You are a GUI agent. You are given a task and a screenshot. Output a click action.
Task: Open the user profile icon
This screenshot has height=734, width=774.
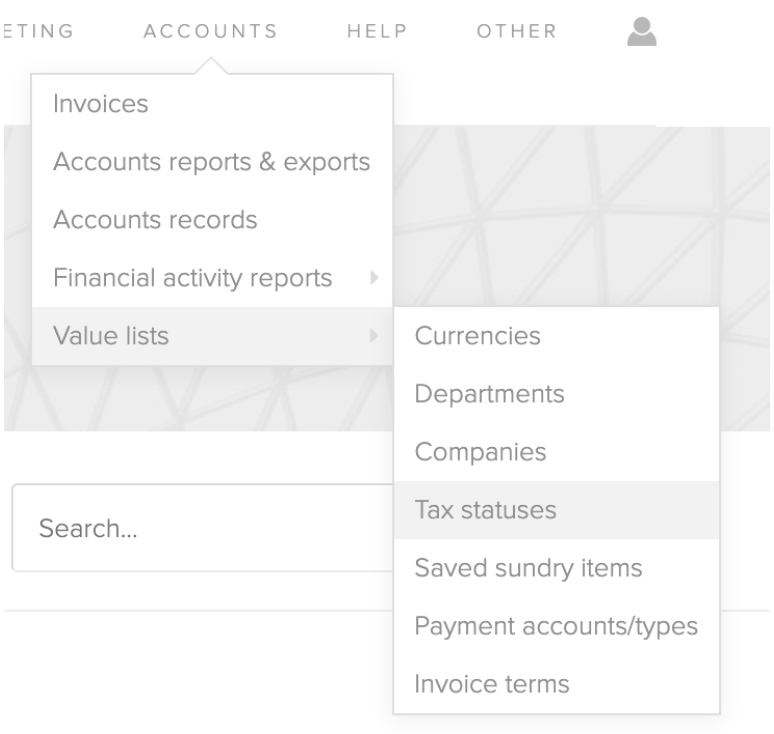pos(642,32)
